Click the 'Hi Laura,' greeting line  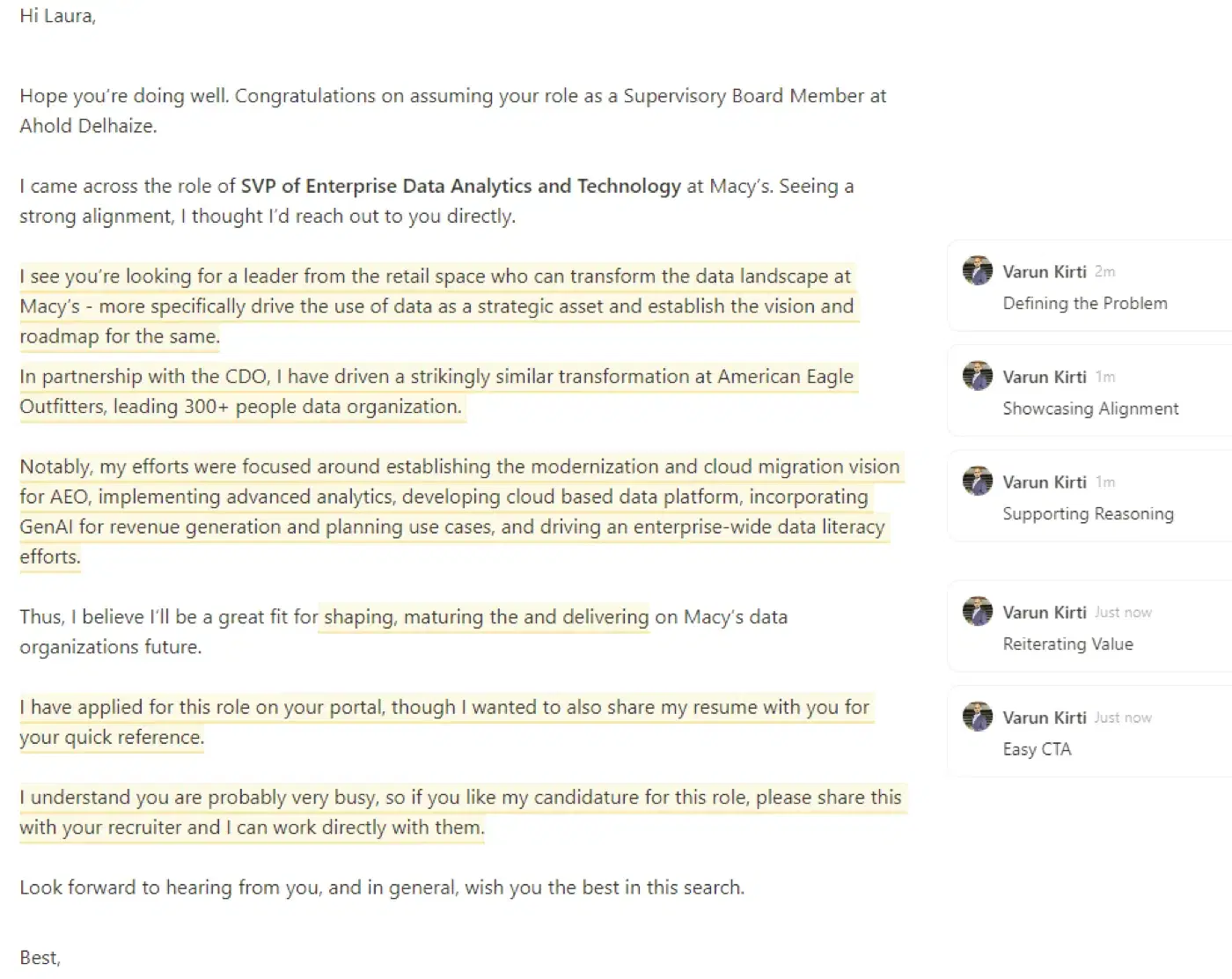[58, 16]
